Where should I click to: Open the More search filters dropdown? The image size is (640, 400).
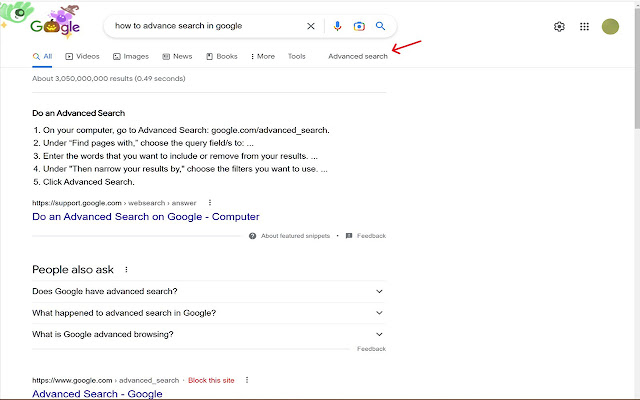click(x=263, y=57)
